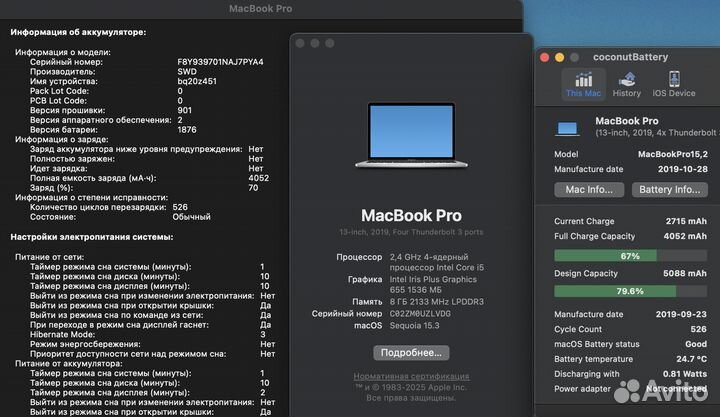Image resolution: width=720 pixels, height=417 pixels.
Task: Click the Версия прошивки 901 value
Action: (x=185, y=110)
